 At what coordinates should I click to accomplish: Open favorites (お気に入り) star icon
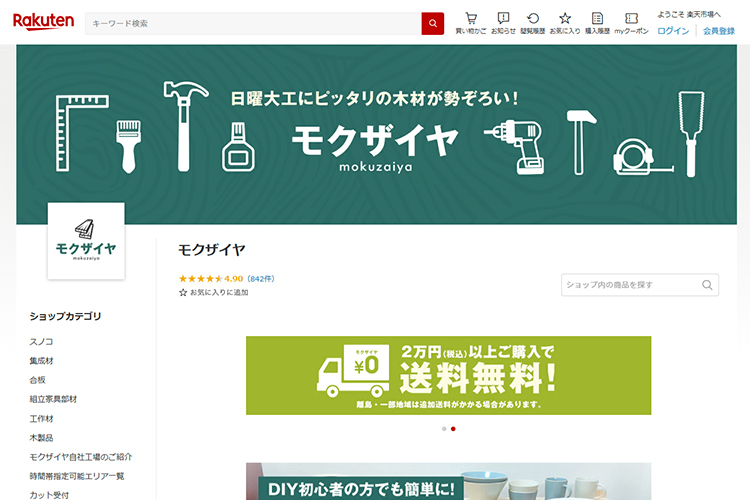(564, 22)
